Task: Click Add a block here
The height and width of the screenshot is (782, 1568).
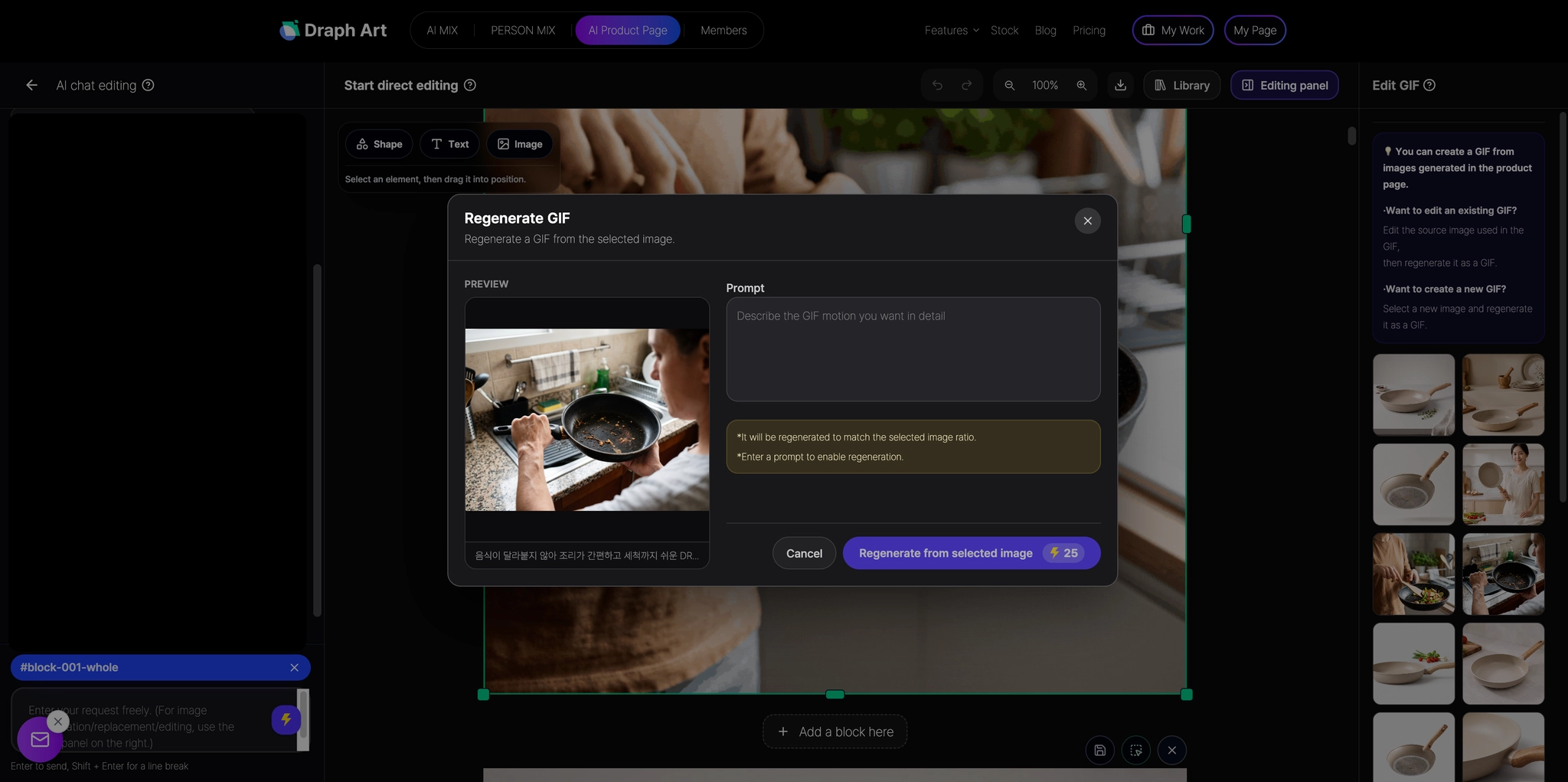Action: pos(835,731)
